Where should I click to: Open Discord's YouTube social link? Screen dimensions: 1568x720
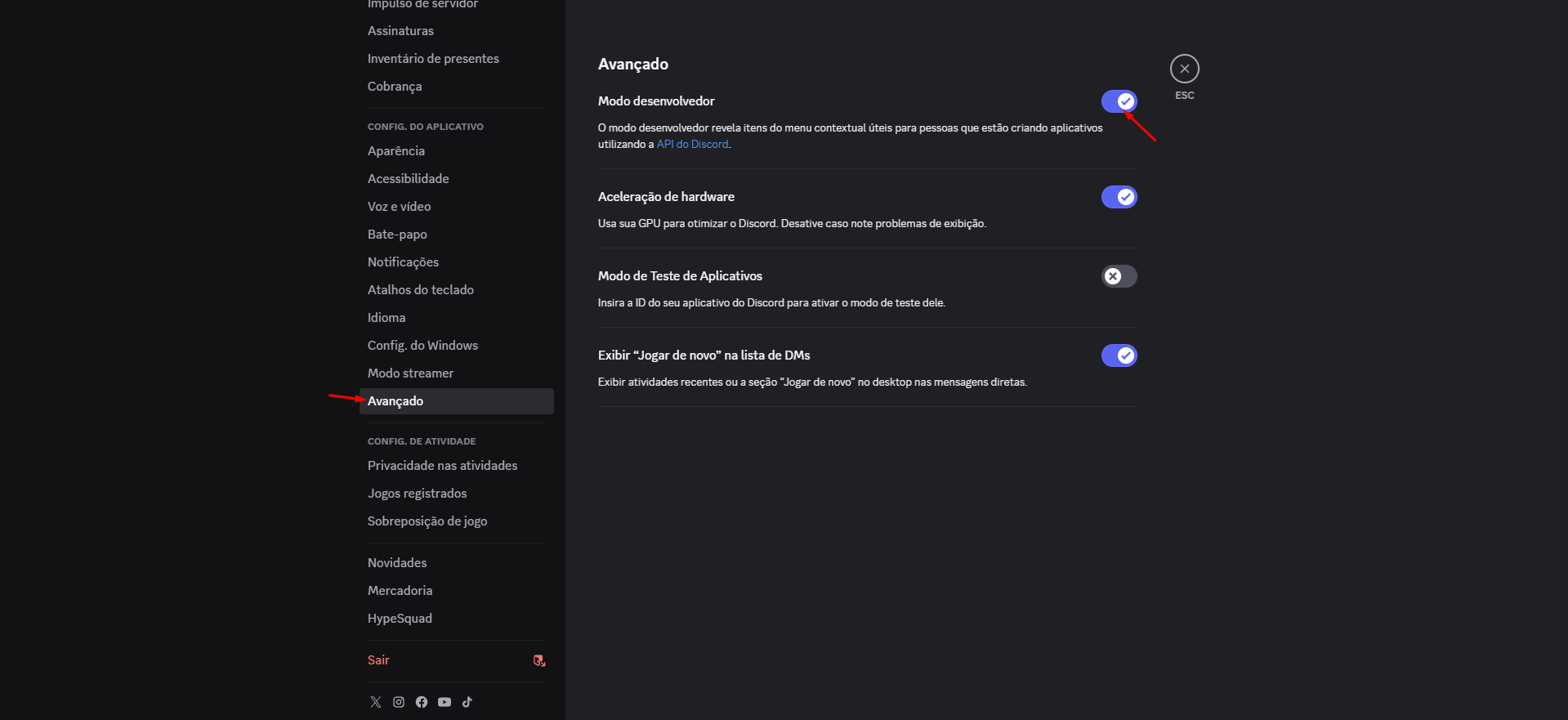tap(444, 702)
